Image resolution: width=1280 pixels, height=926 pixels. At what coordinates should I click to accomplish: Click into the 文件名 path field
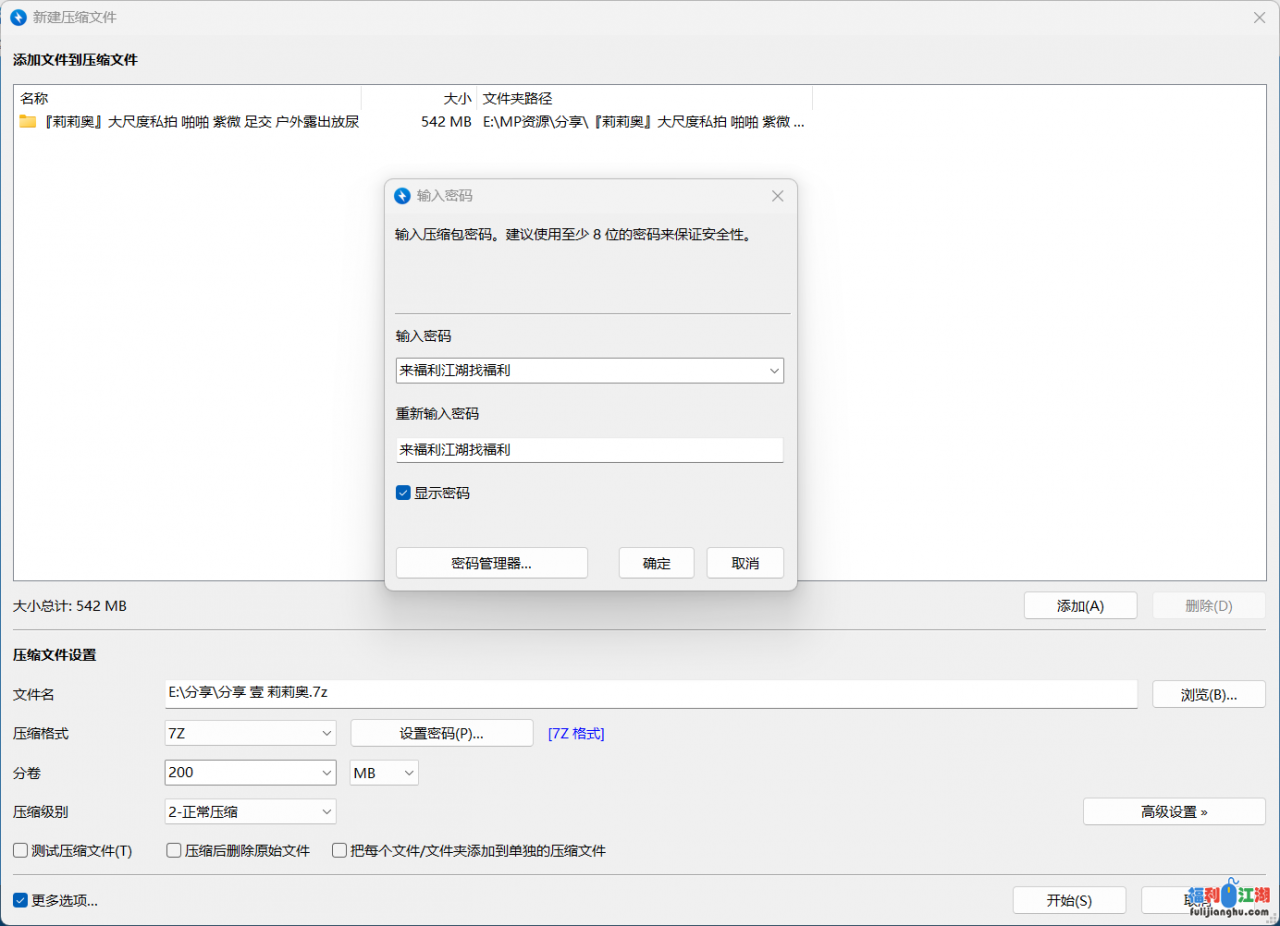[x=650, y=694]
